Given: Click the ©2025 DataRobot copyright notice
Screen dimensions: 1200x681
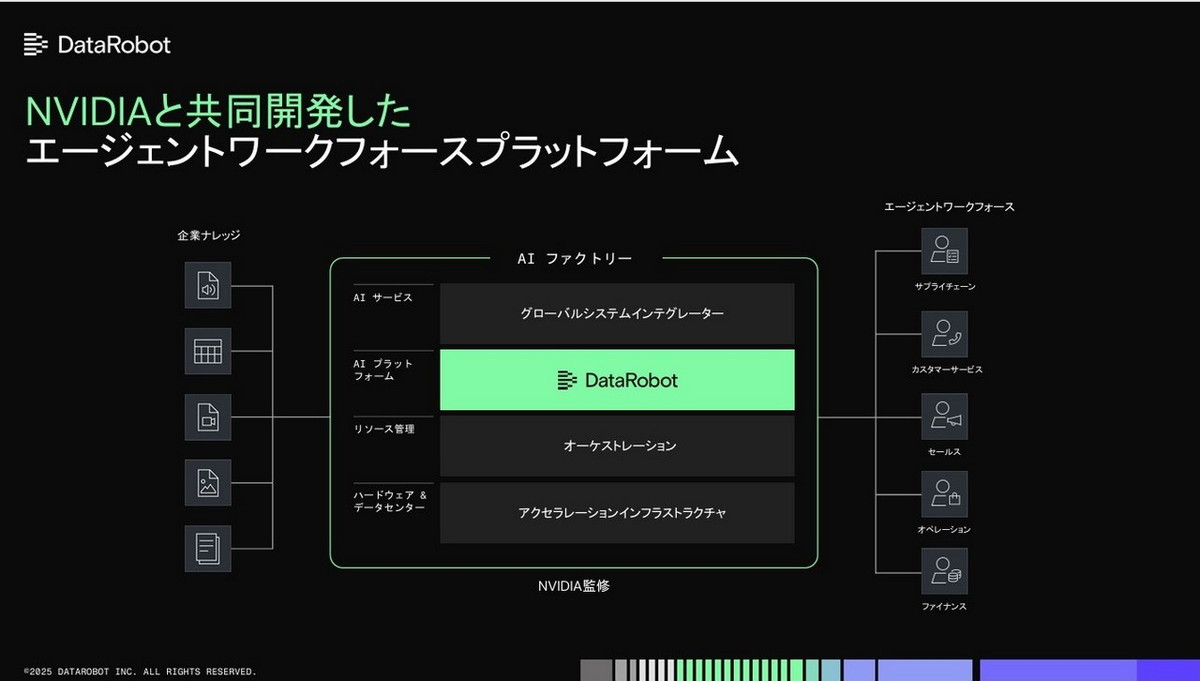Looking at the screenshot, I should coord(140,671).
